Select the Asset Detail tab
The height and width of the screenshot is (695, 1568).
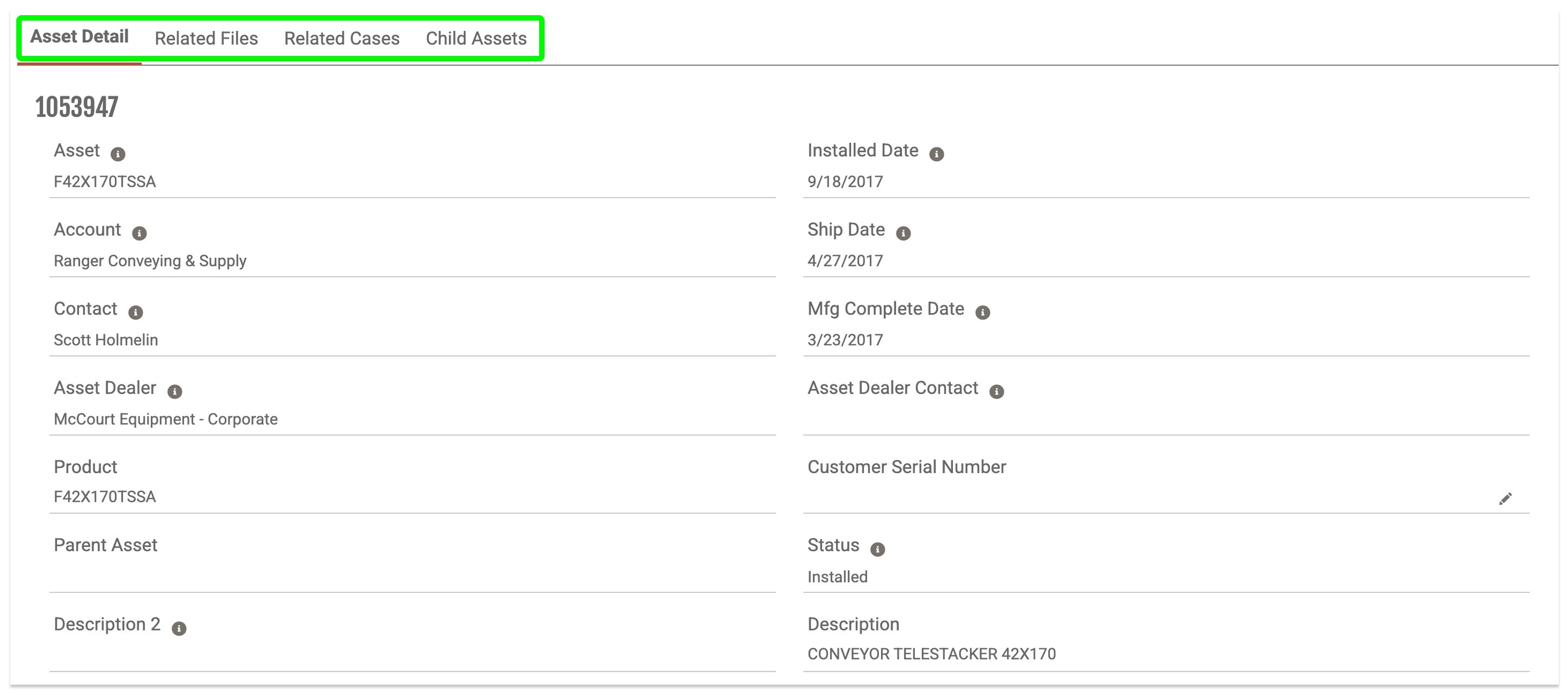tap(79, 36)
